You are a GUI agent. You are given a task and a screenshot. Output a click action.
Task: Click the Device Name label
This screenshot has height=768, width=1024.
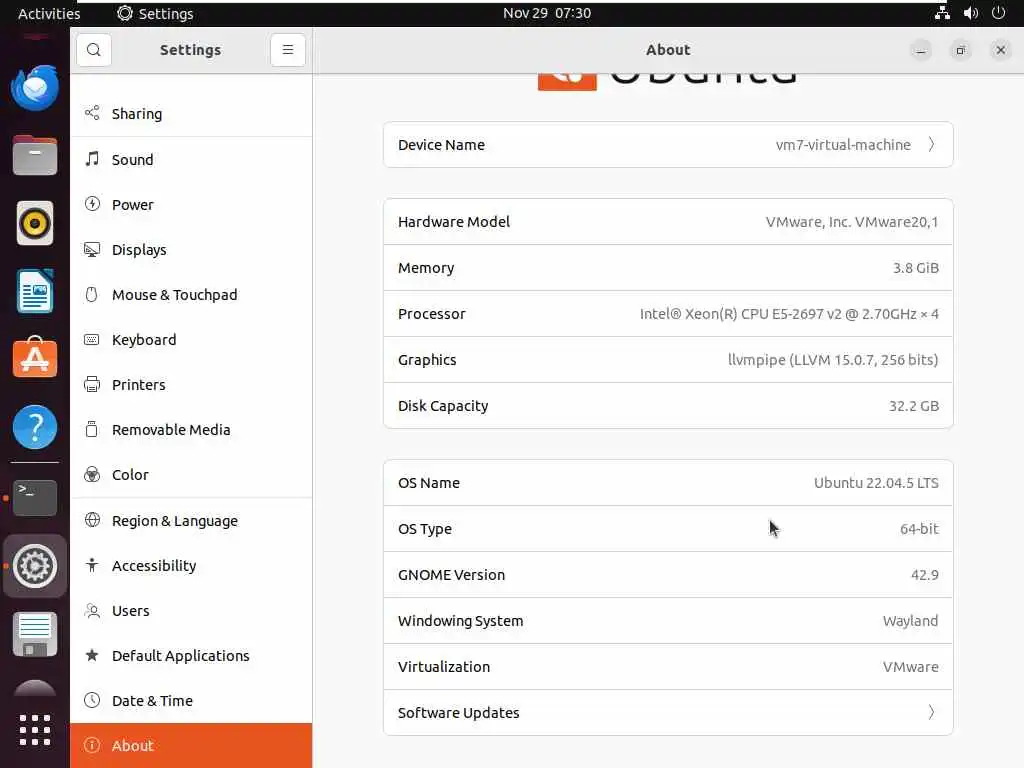[441, 145]
